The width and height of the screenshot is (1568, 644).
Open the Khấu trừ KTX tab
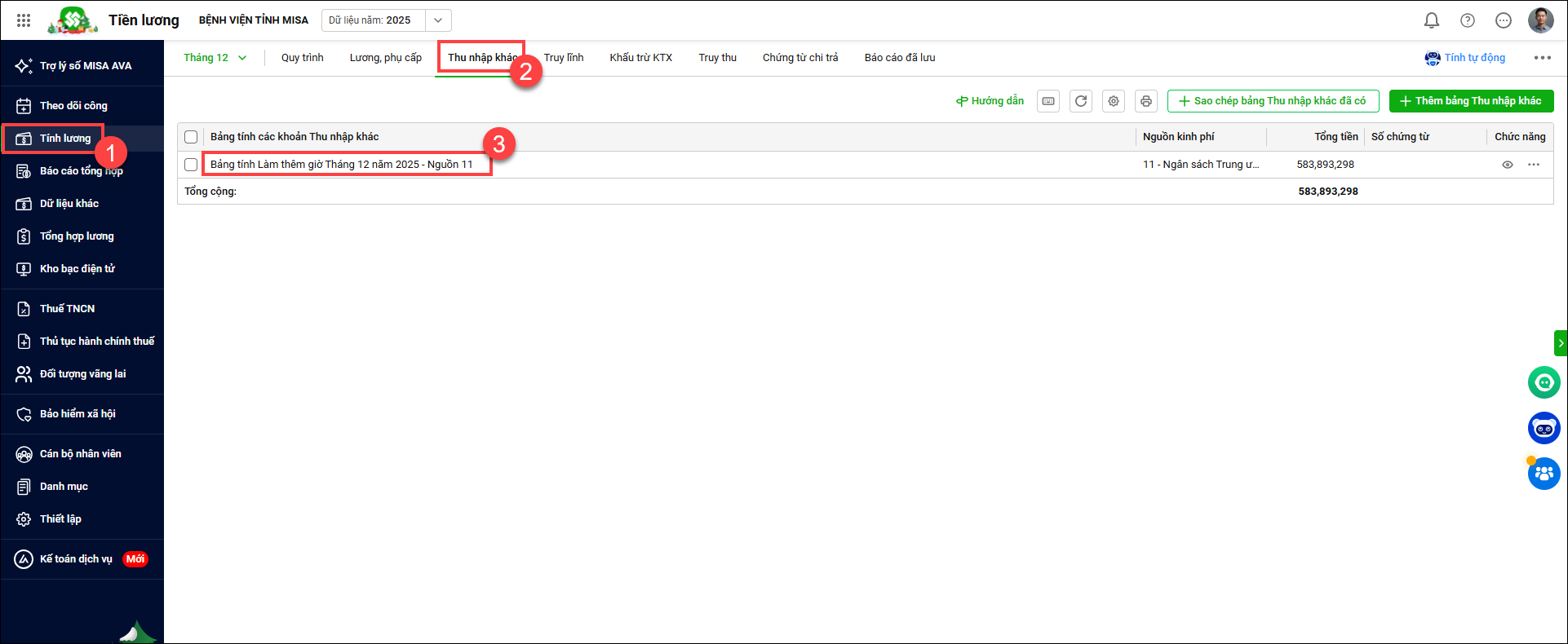tap(640, 58)
